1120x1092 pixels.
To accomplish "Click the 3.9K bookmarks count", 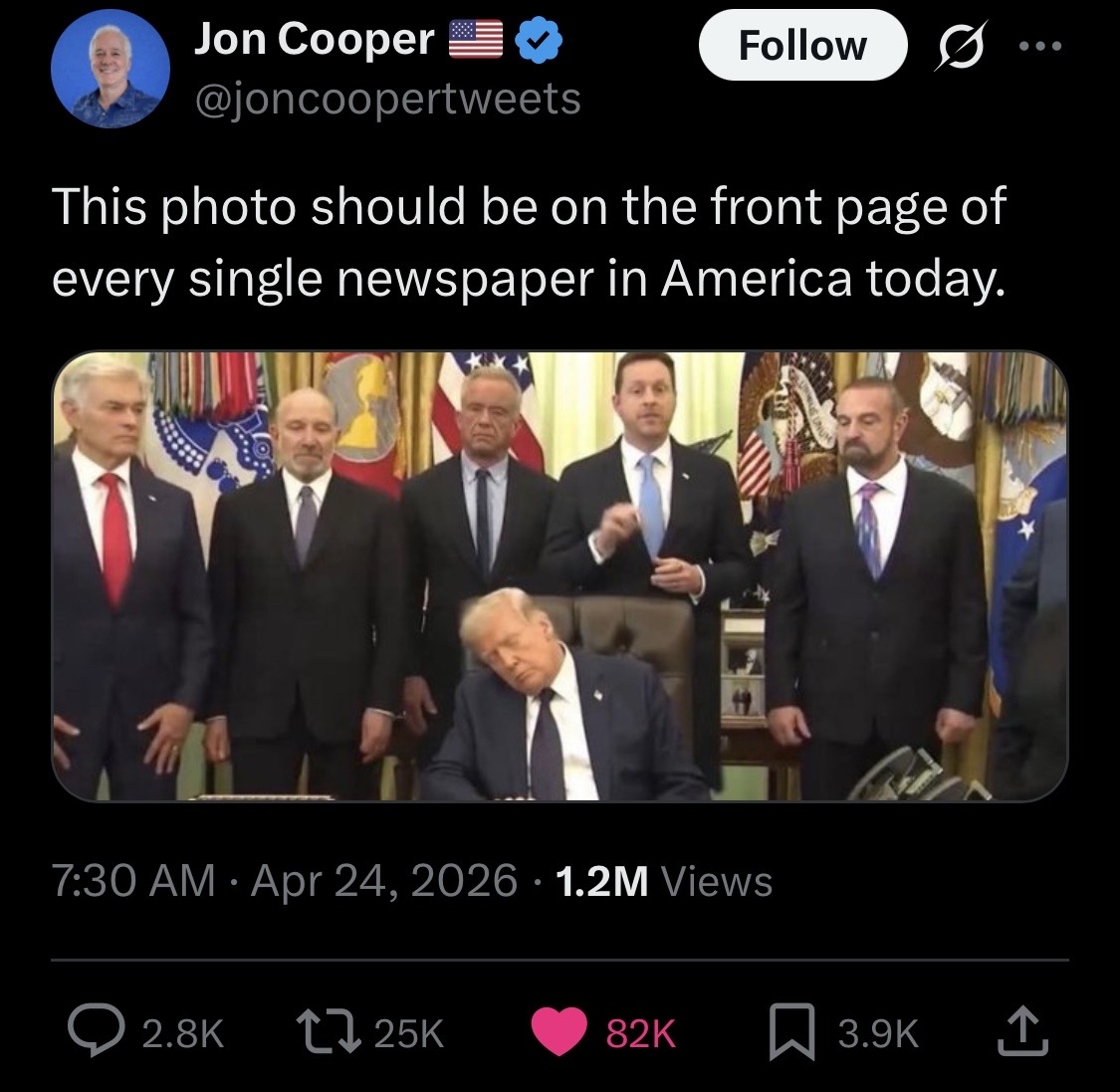I will pyautogui.click(x=878, y=1033).
